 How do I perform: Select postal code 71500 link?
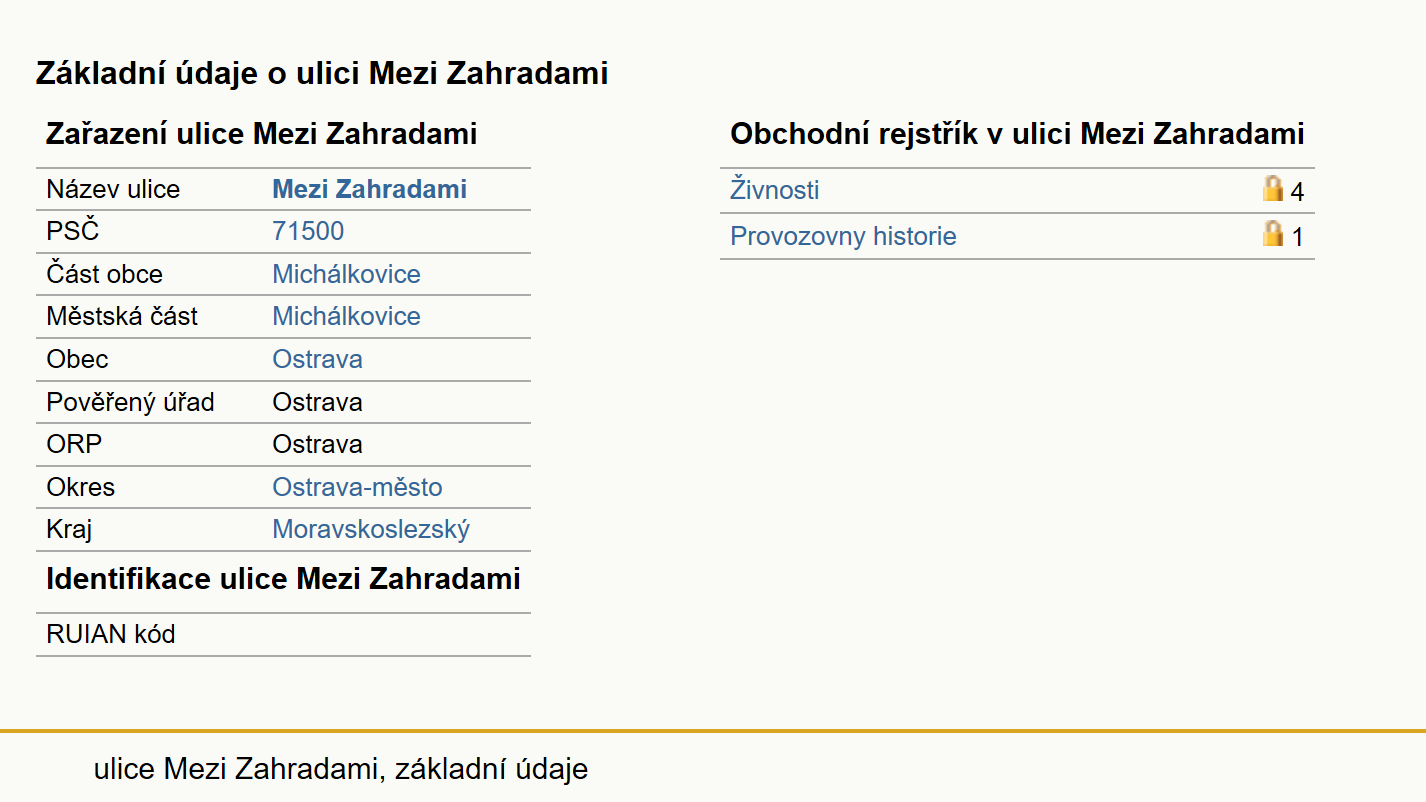308,231
